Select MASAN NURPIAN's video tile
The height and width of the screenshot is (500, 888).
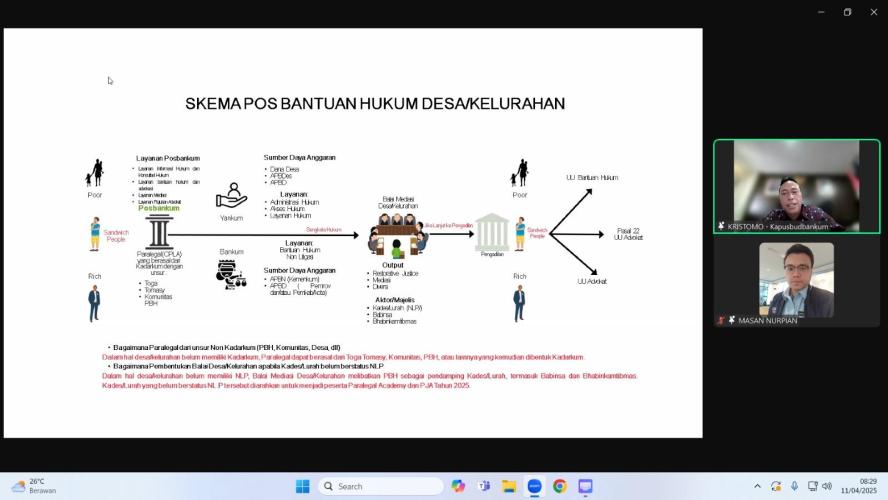[x=796, y=281]
